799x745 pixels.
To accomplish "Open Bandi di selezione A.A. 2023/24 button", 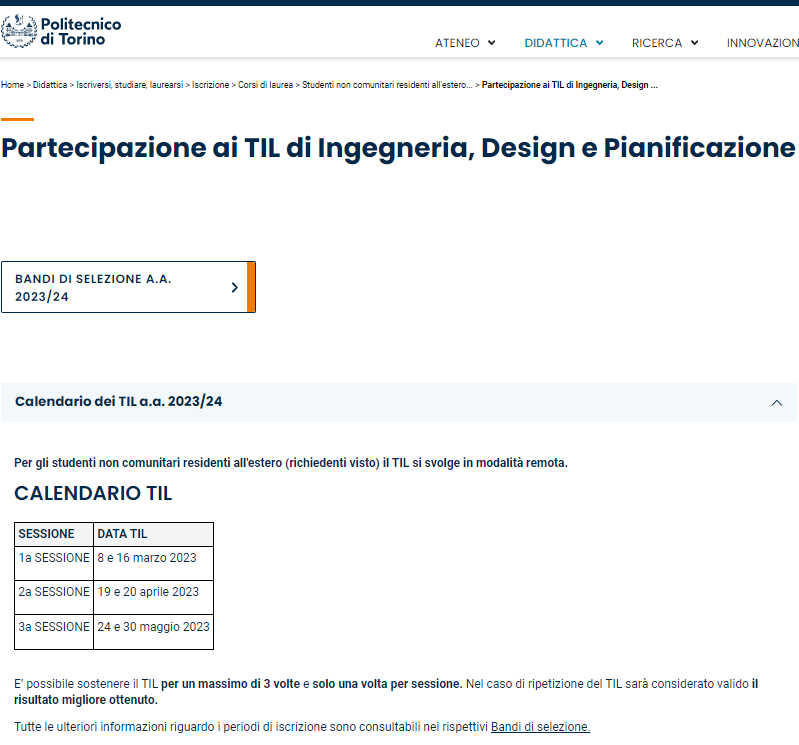I will (x=128, y=287).
